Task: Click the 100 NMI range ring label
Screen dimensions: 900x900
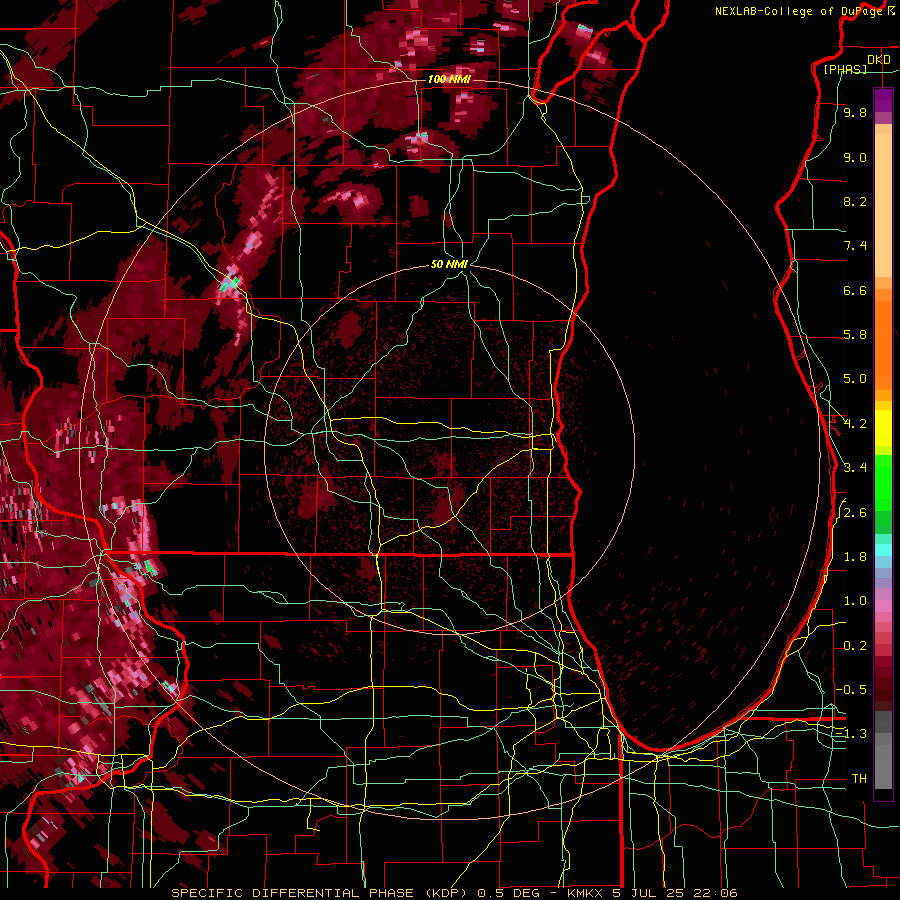Action: tap(449, 79)
